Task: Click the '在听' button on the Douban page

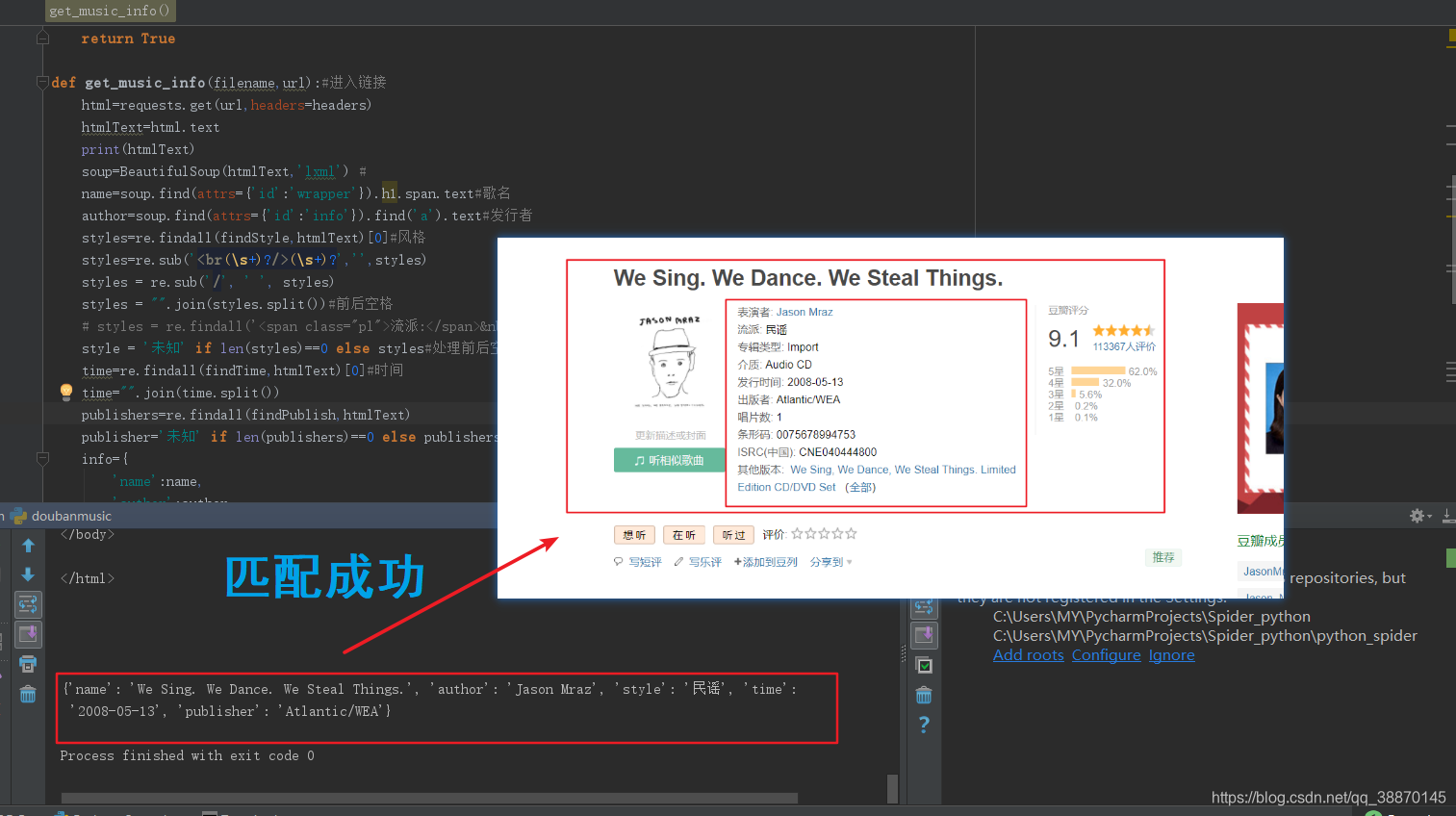Action: click(x=684, y=535)
